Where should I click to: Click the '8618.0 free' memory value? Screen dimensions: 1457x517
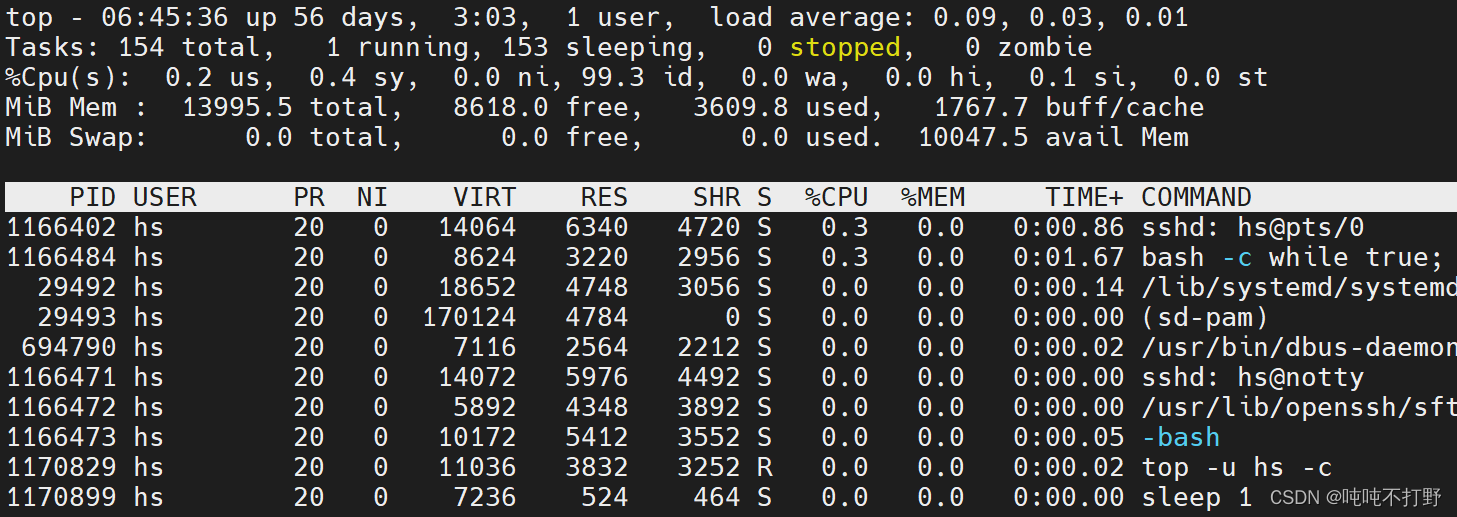tap(549, 107)
